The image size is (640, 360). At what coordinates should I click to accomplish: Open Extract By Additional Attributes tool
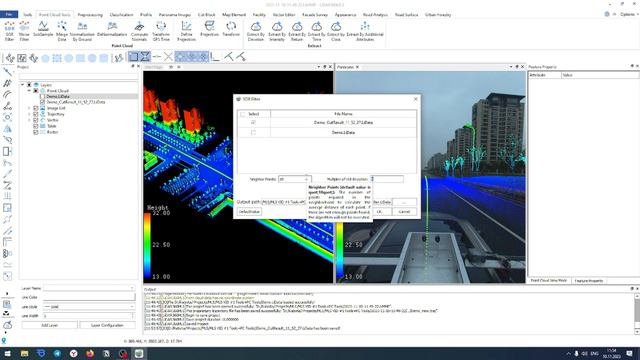pyautogui.click(x=365, y=31)
